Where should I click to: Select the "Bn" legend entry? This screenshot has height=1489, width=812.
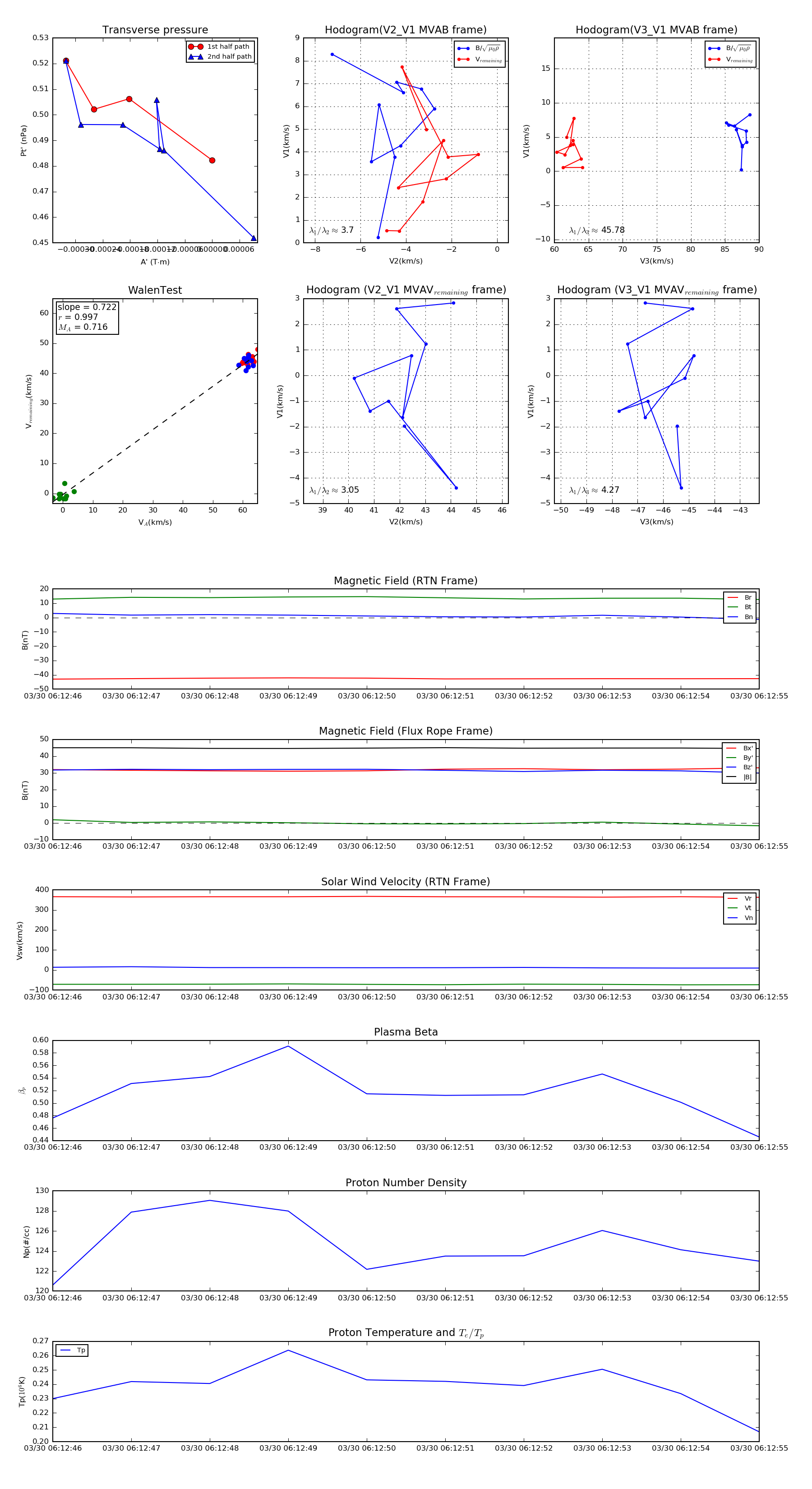(740, 617)
